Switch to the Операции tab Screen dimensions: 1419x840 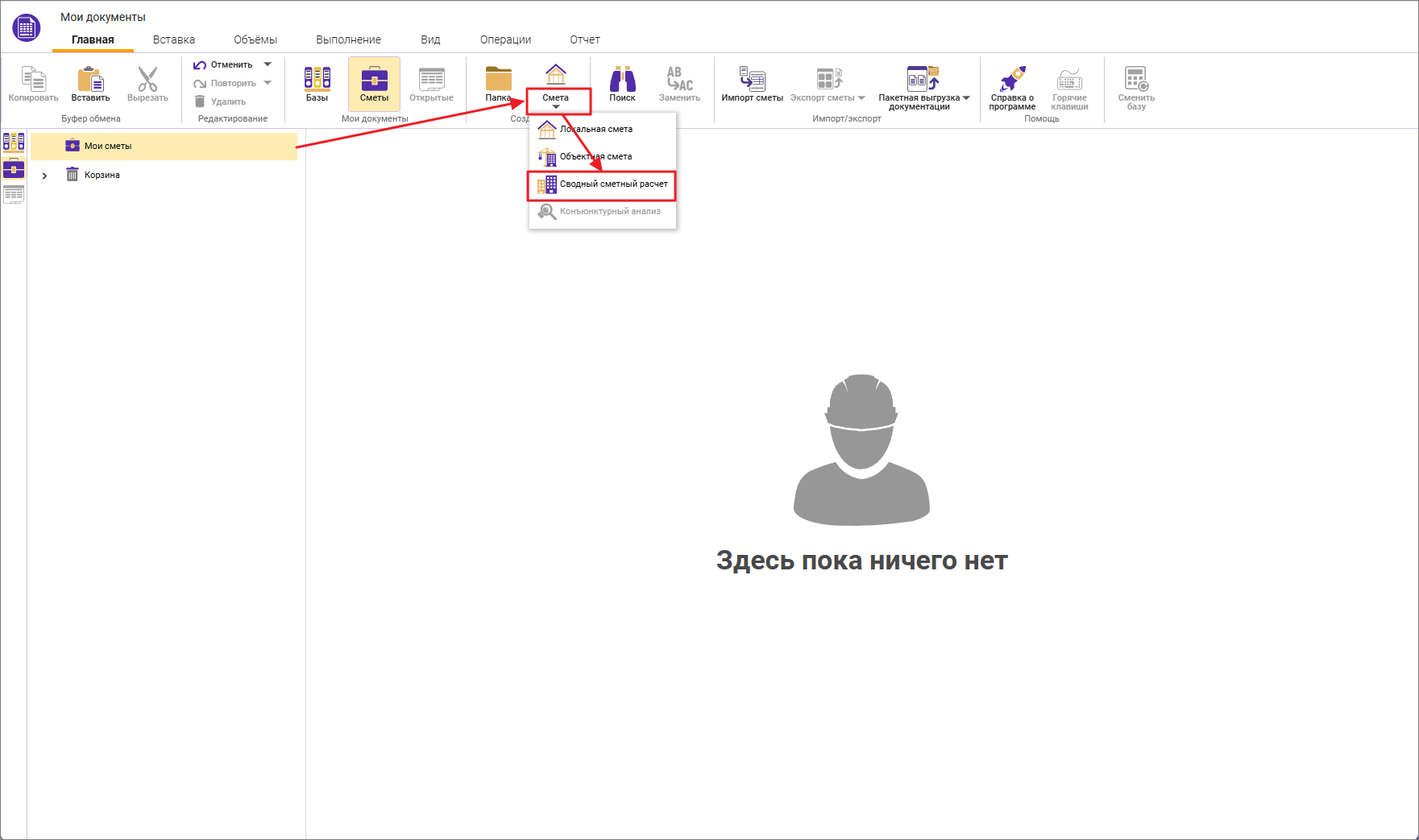[505, 39]
